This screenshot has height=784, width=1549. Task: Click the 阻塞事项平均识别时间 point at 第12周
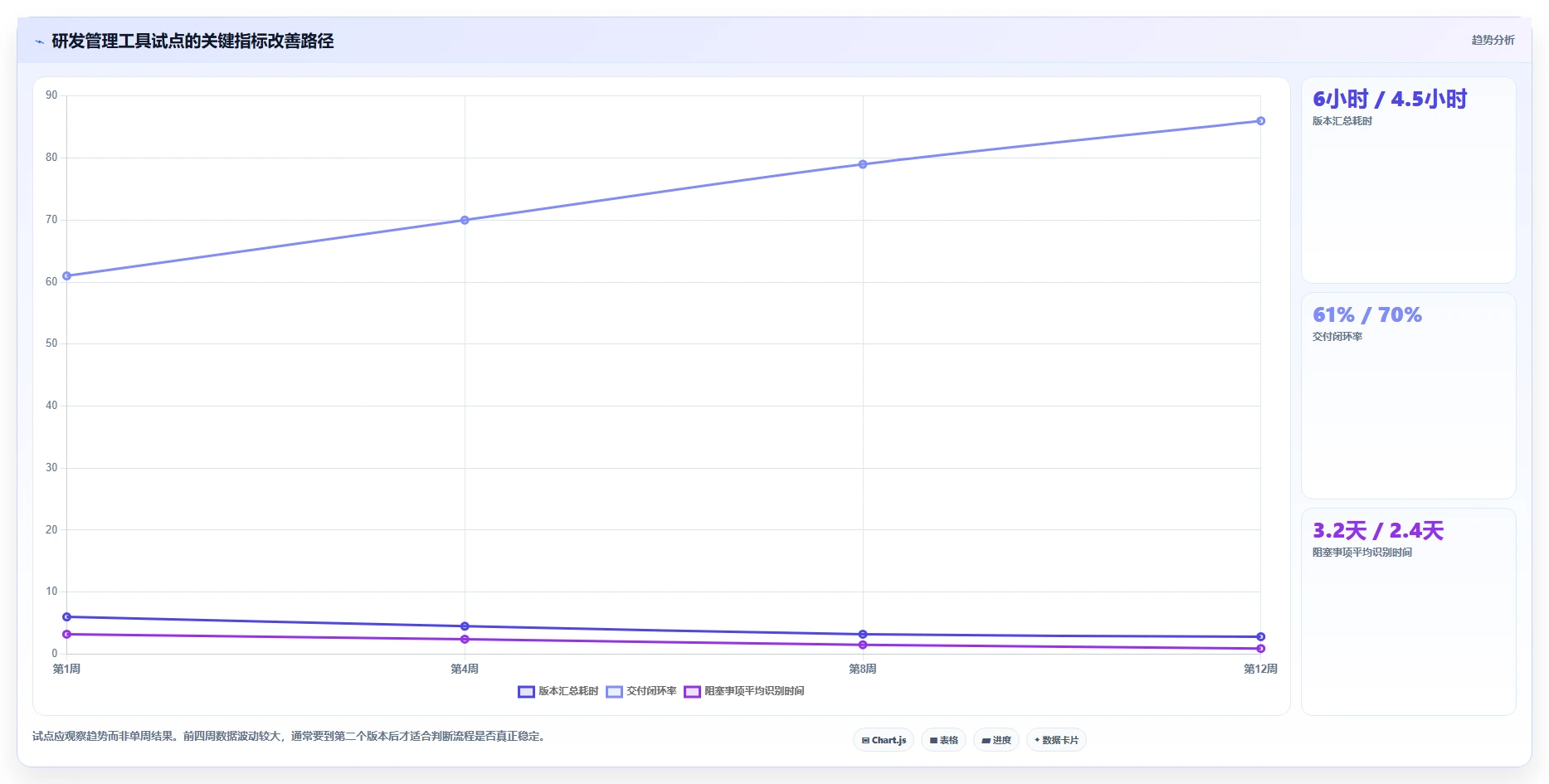click(1260, 649)
